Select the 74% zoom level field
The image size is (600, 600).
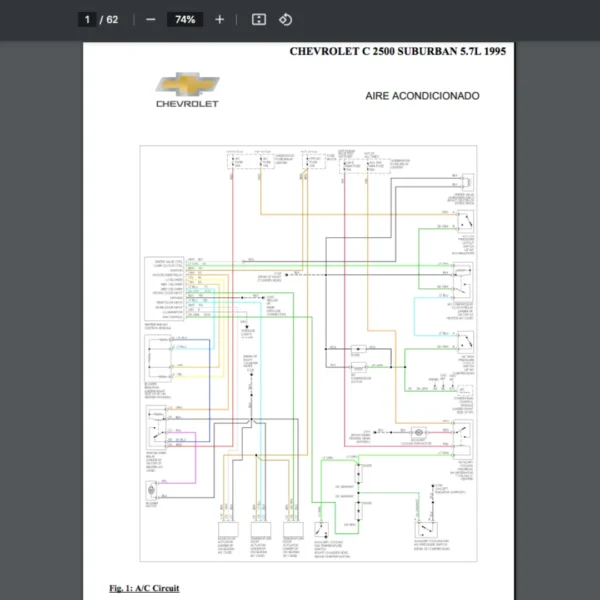185,19
